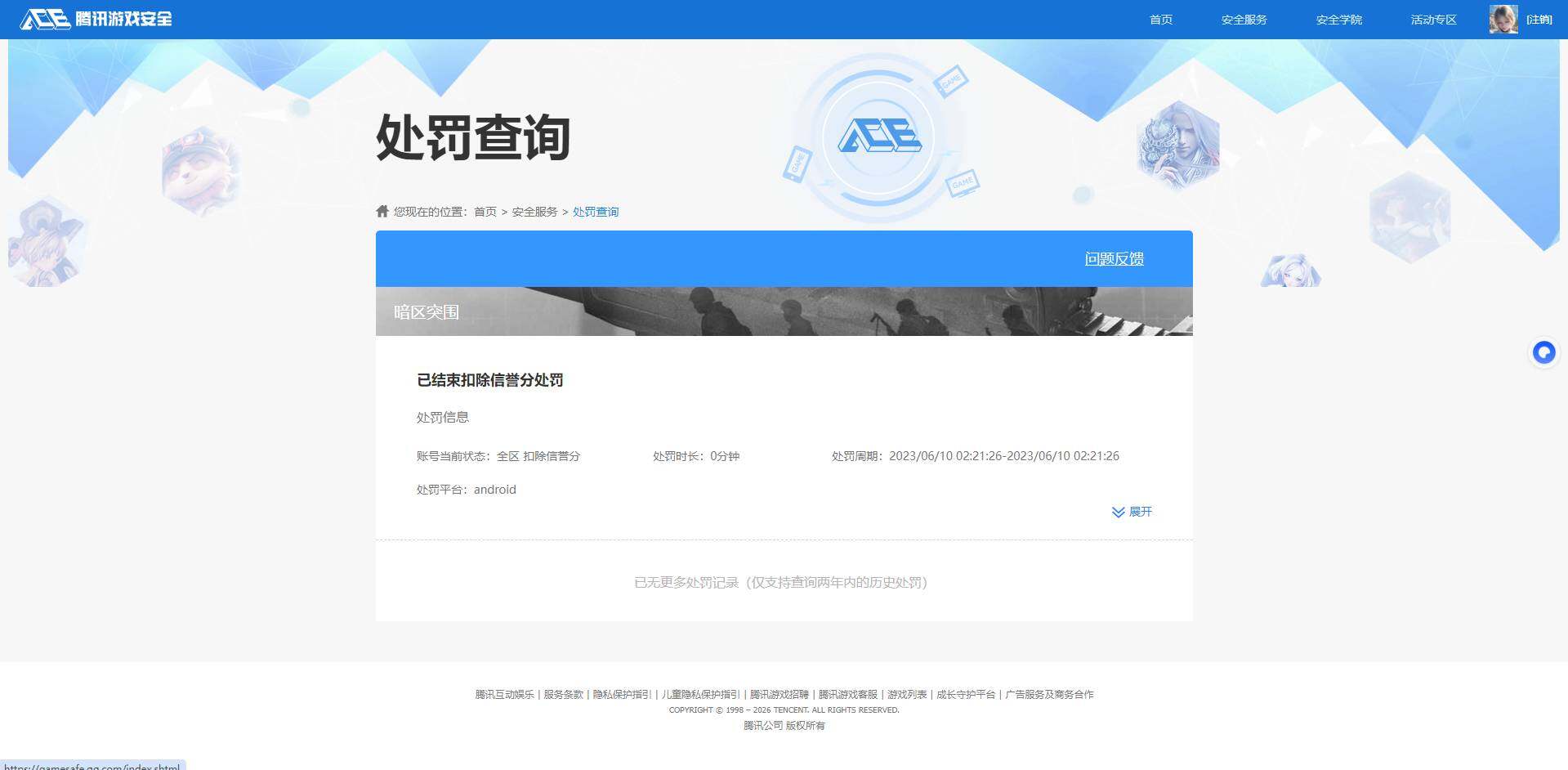Open the 问题反馈 feedback link

(1114, 259)
